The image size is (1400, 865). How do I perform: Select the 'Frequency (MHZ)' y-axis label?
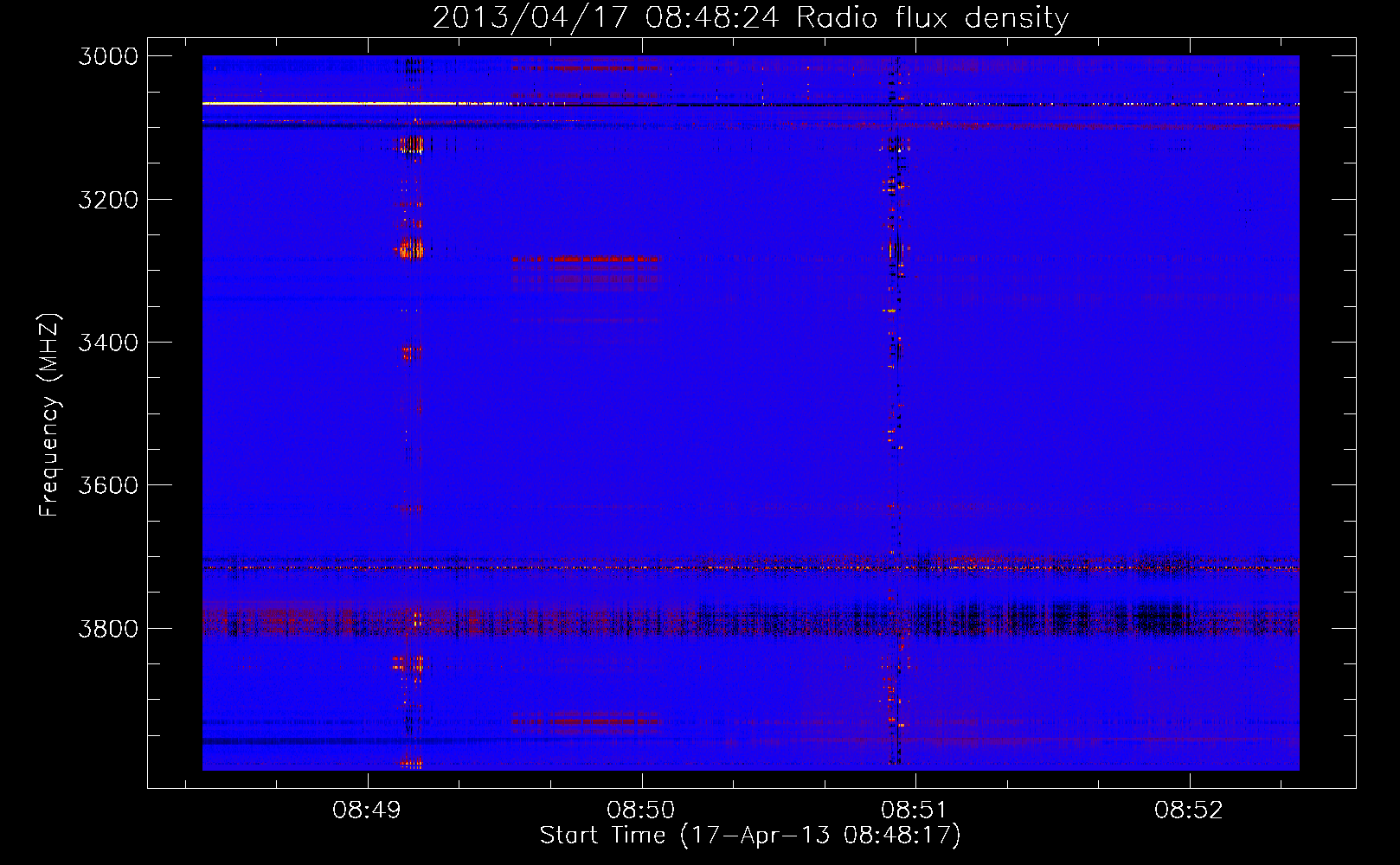(x=50, y=415)
